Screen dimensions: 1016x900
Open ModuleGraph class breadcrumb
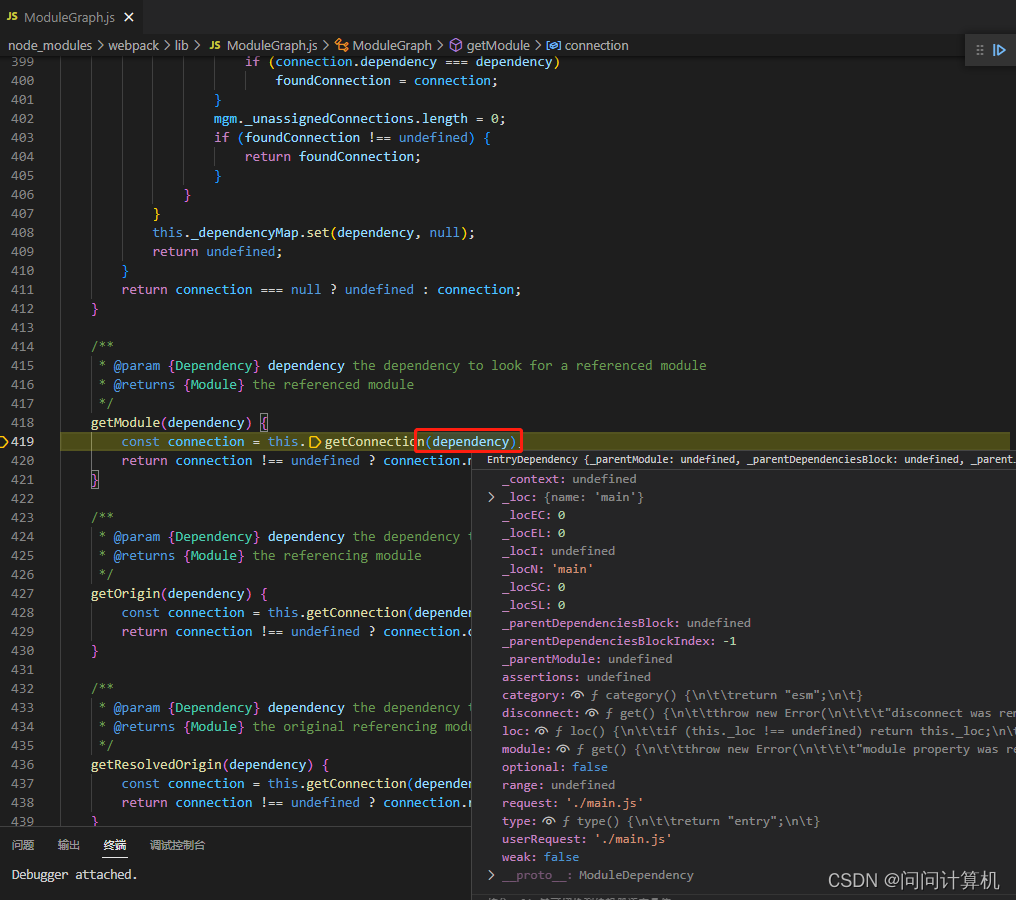pyautogui.click(x=392, y=45)
